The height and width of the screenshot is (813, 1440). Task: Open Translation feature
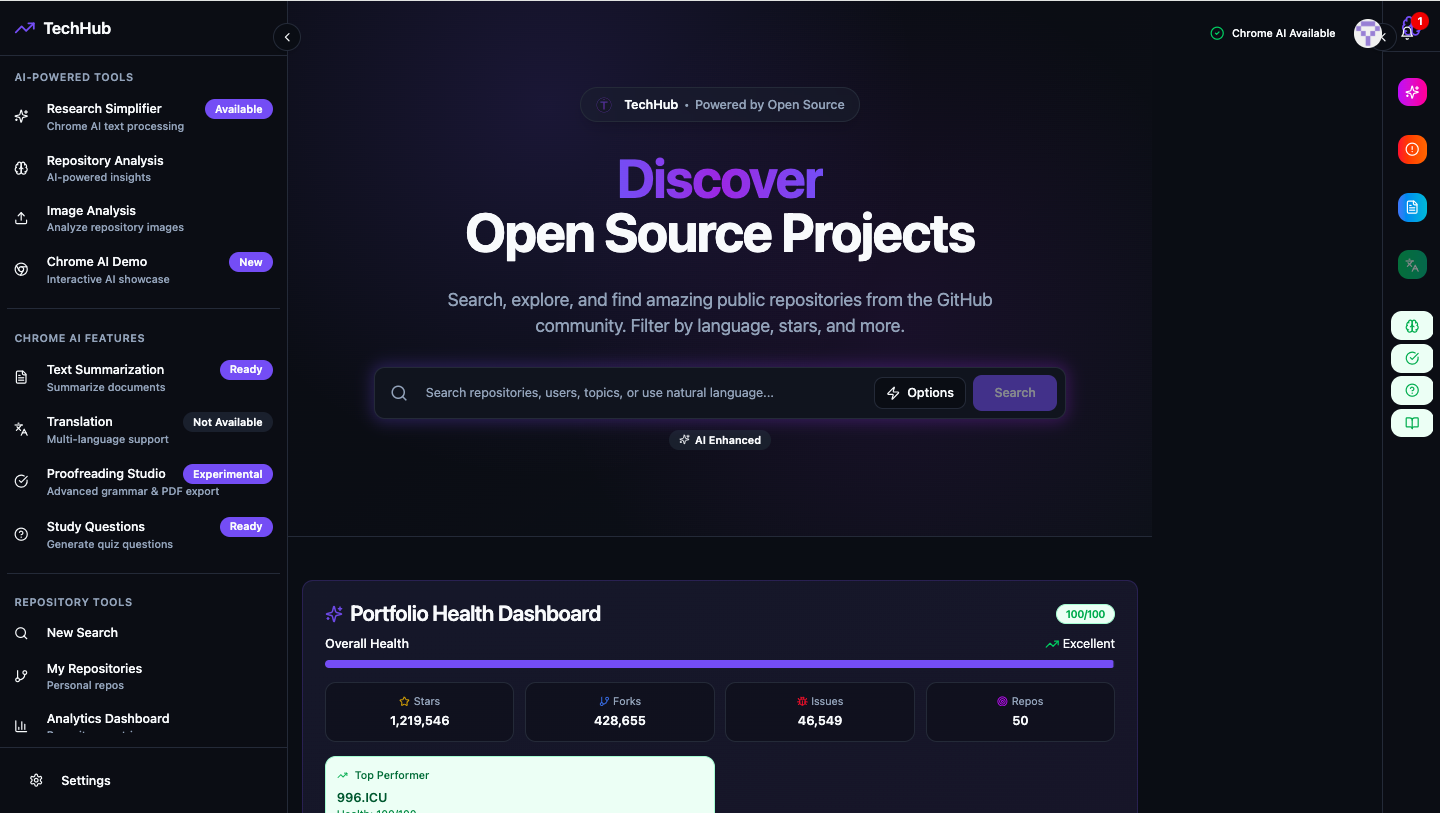point(144,429)
